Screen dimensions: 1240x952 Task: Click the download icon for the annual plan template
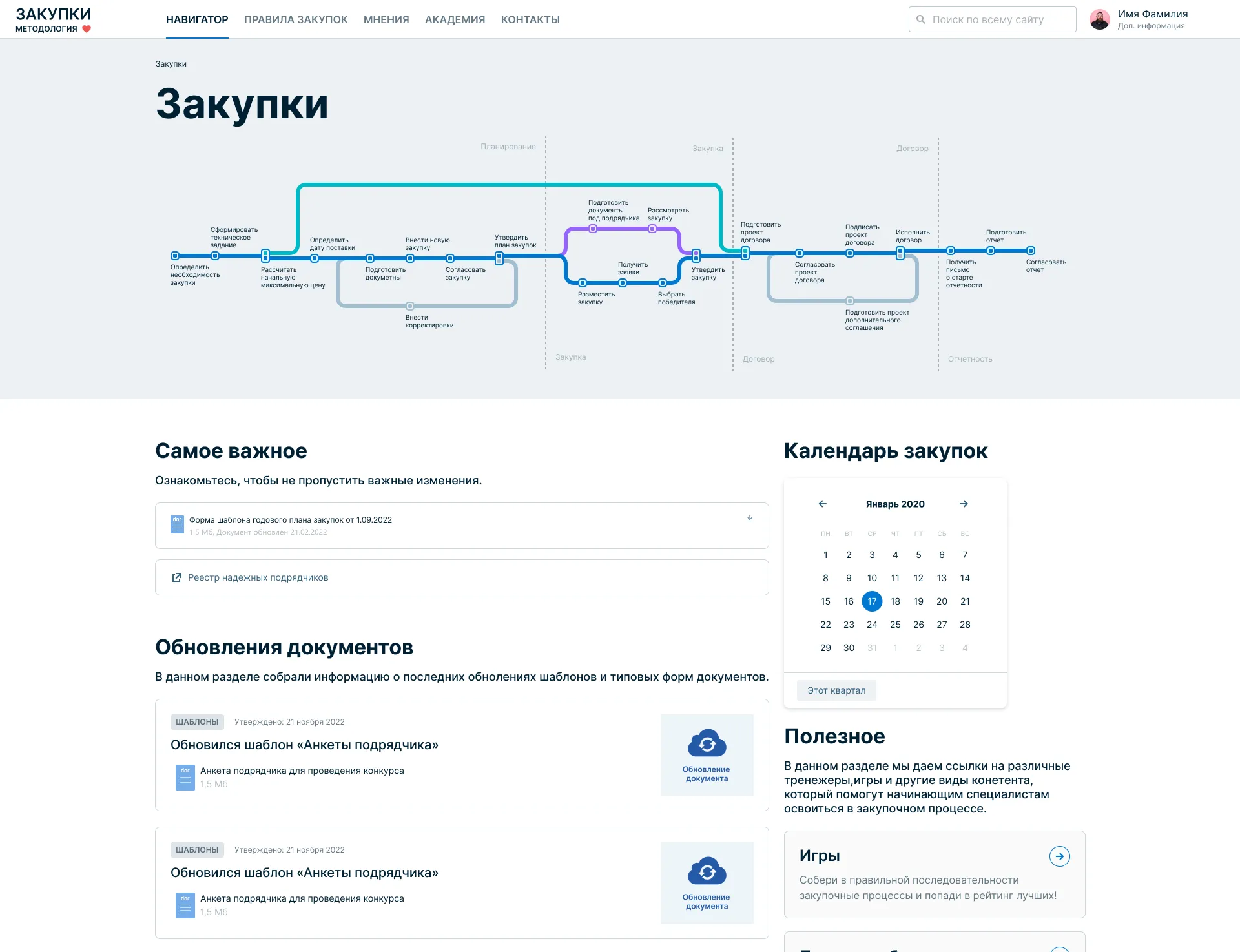tap(750, 519)
